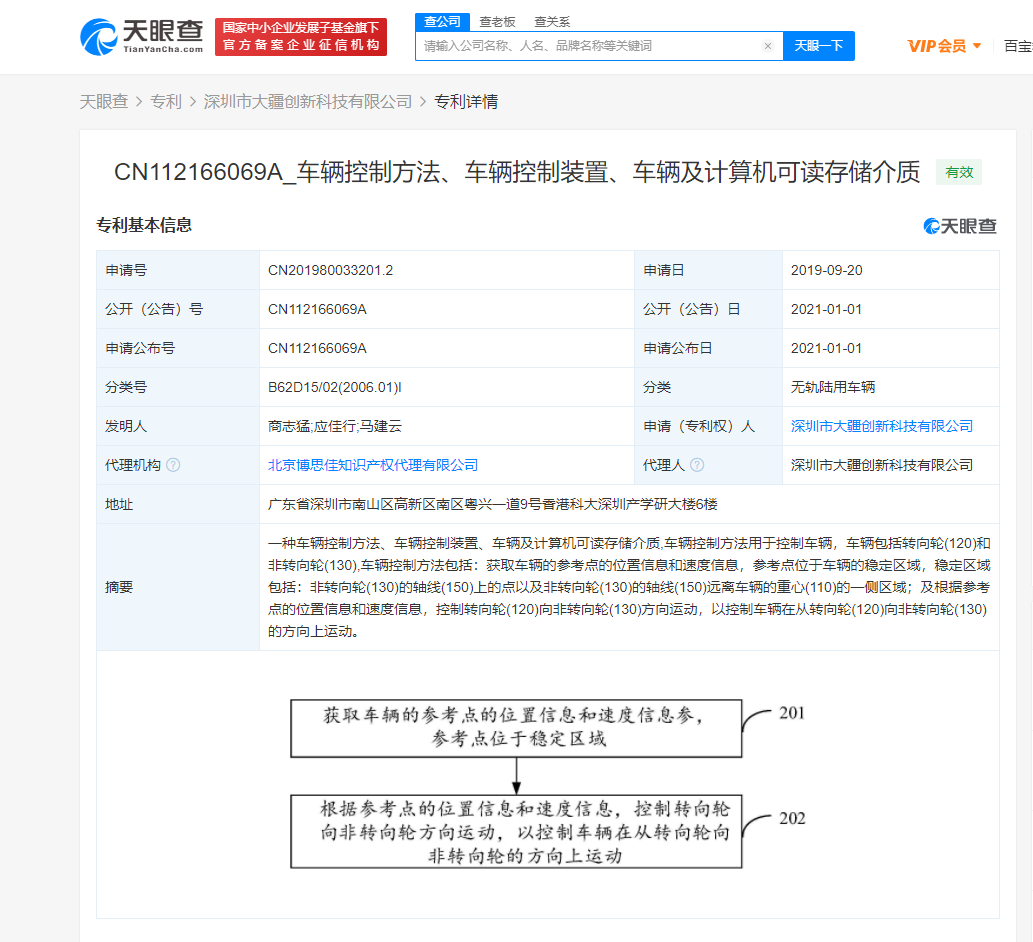
Task: Open applicant link 深圳市大疆创新科技有限公司 in table
Action: coord(881,426)
